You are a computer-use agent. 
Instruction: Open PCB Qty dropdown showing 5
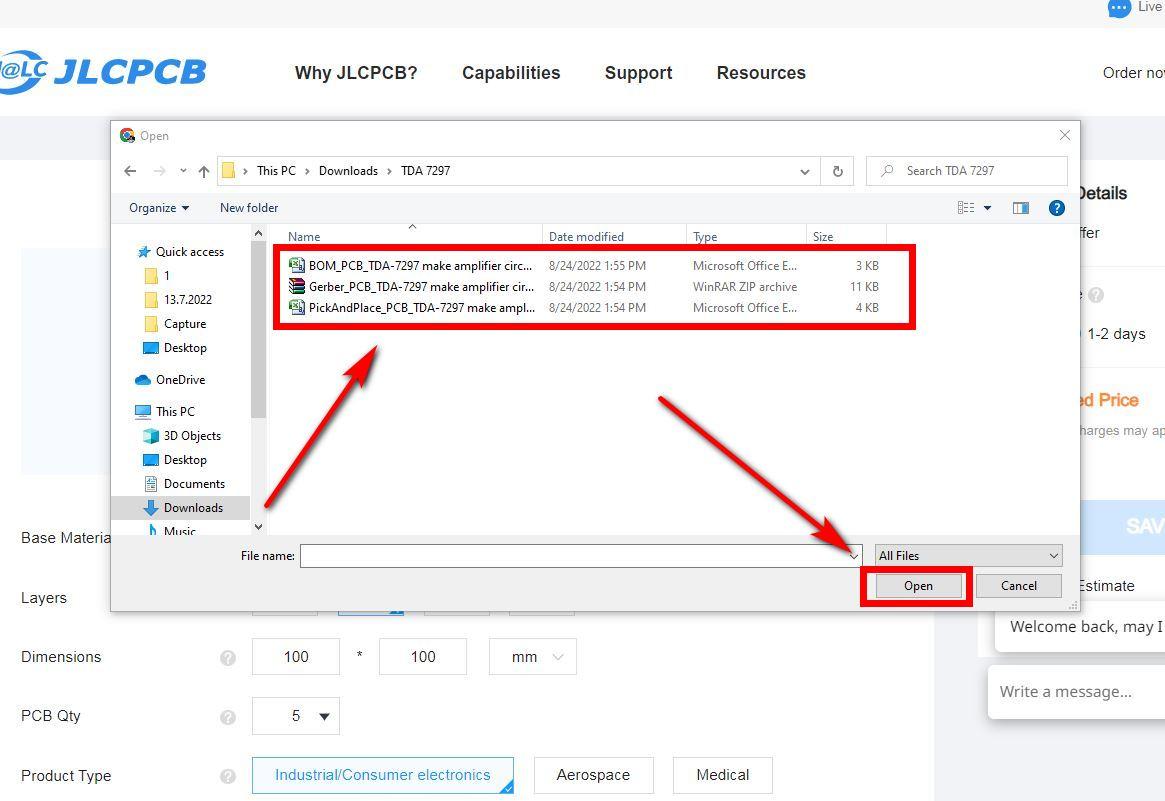click(x=296, y=716)
